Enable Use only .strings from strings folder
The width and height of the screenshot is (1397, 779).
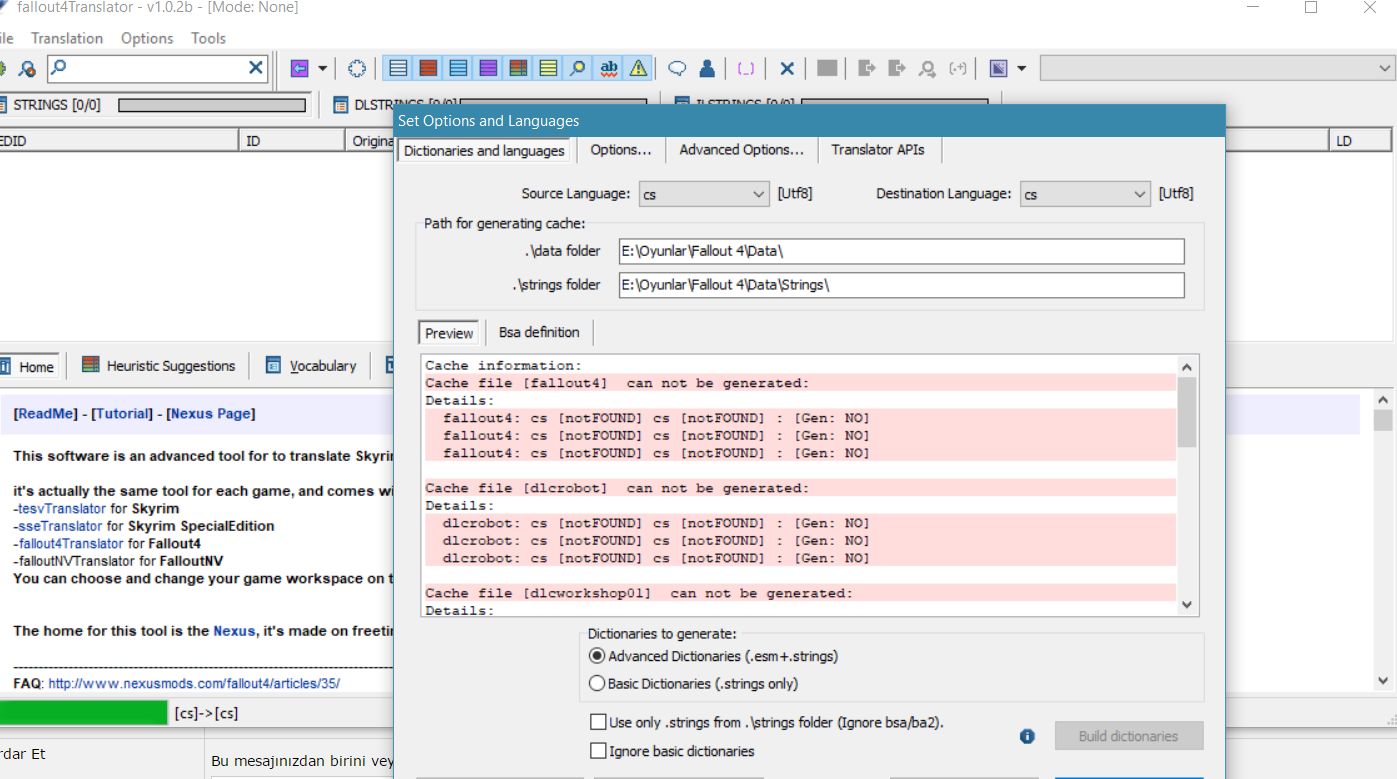coord(768,722)
